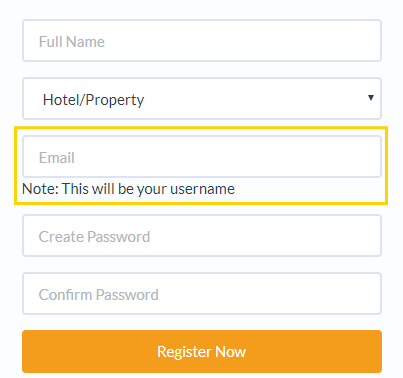Click the 'Confirm Password' placeholder text

pyautogui.click(x=99, y=295)
